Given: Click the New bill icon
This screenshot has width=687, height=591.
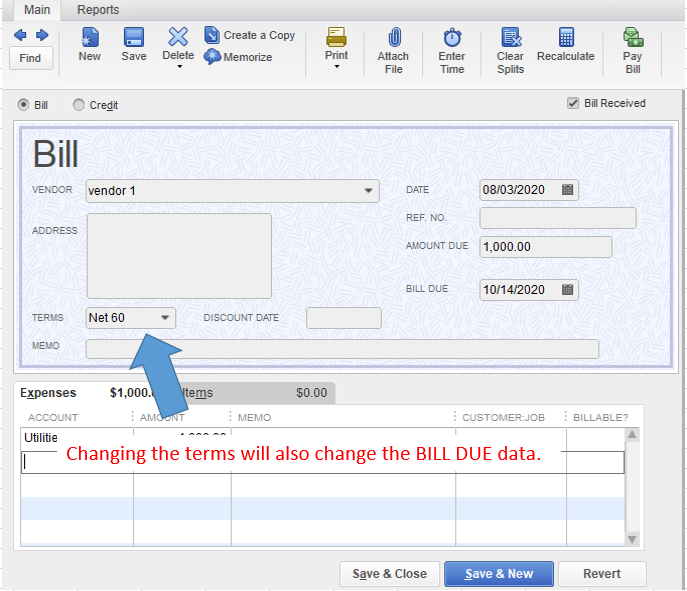Looking at the screenshot, I should pos(90,37).
